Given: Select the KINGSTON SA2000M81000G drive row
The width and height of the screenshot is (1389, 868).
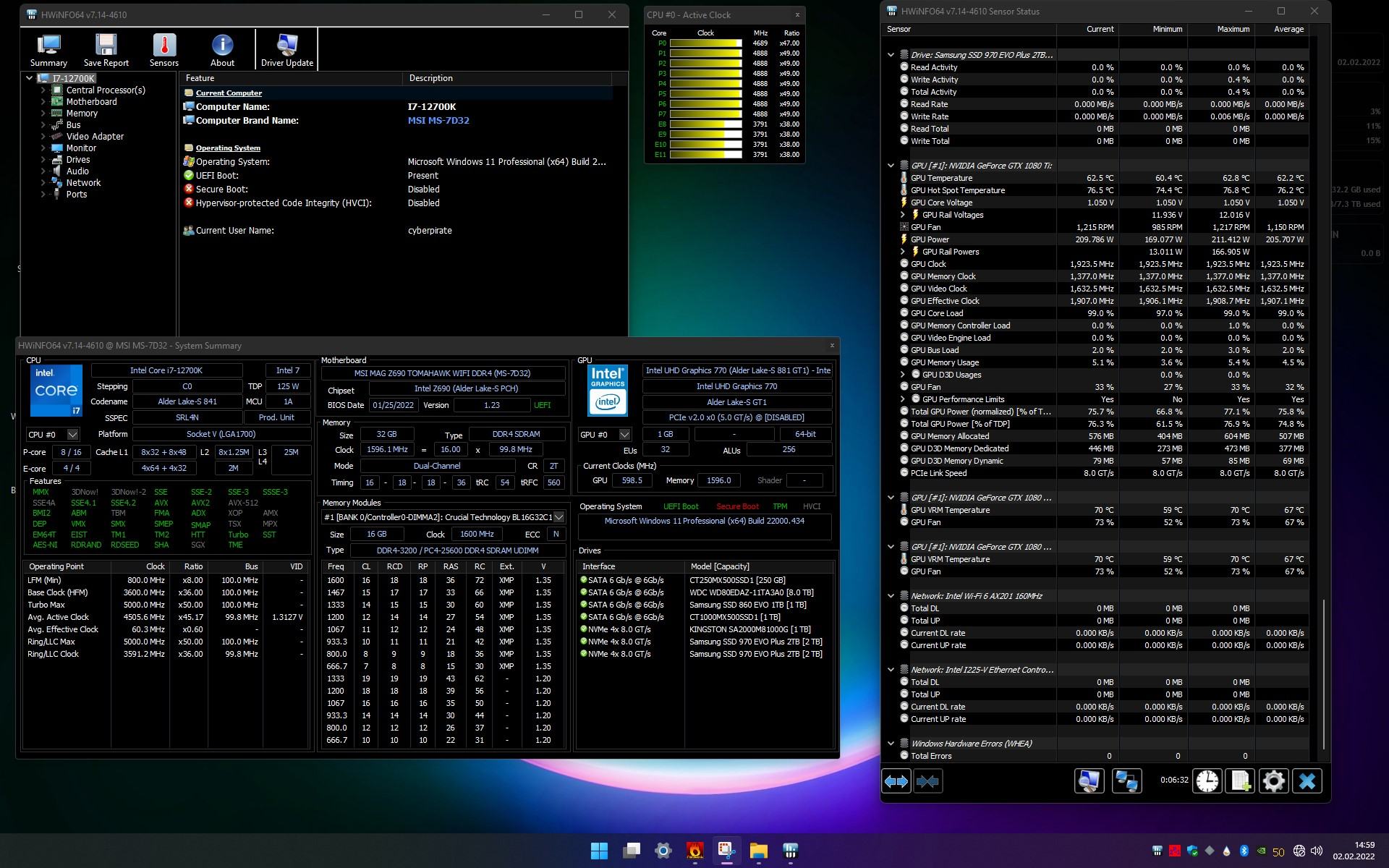Looking at the screenshot, I should click(x=705, y=630).
